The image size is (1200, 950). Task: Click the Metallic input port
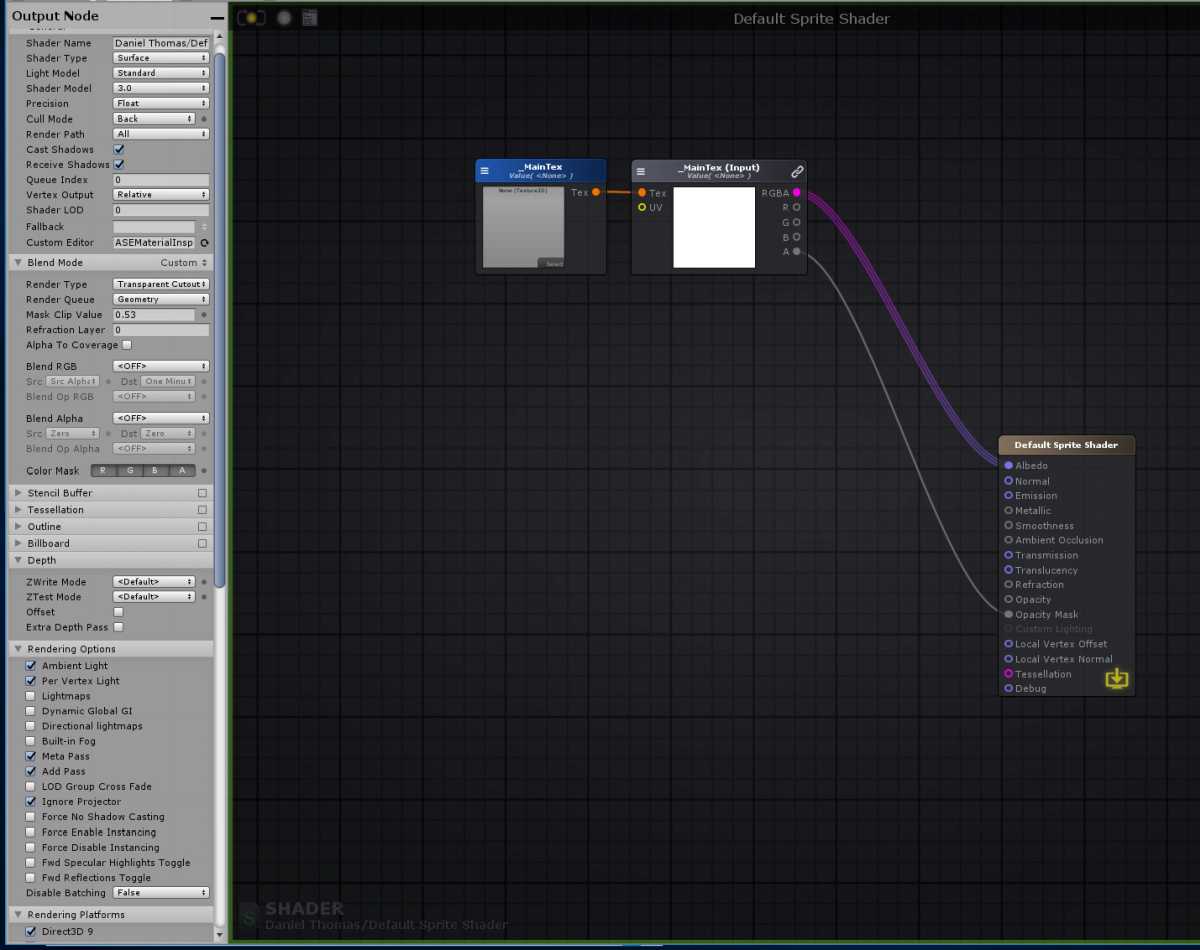tap(1009, 510)
